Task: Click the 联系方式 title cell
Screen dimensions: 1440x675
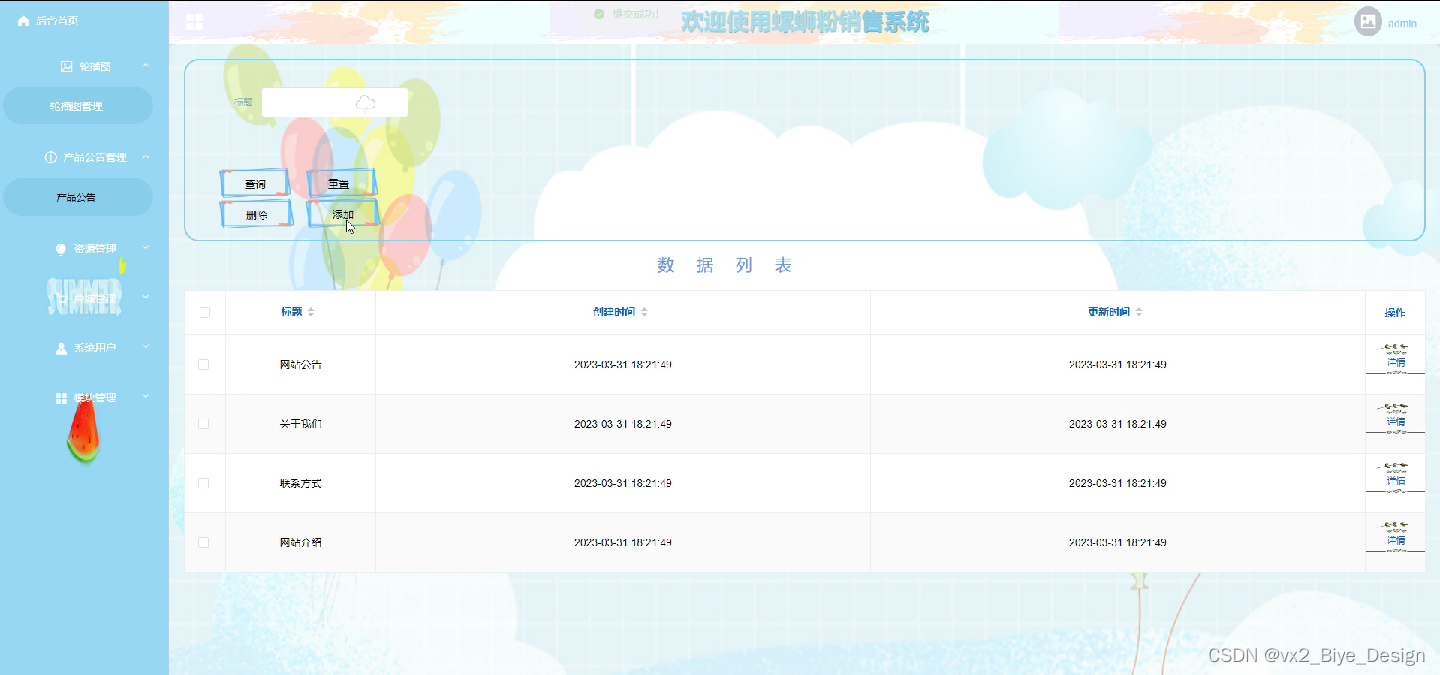Action: pos(300,483)
